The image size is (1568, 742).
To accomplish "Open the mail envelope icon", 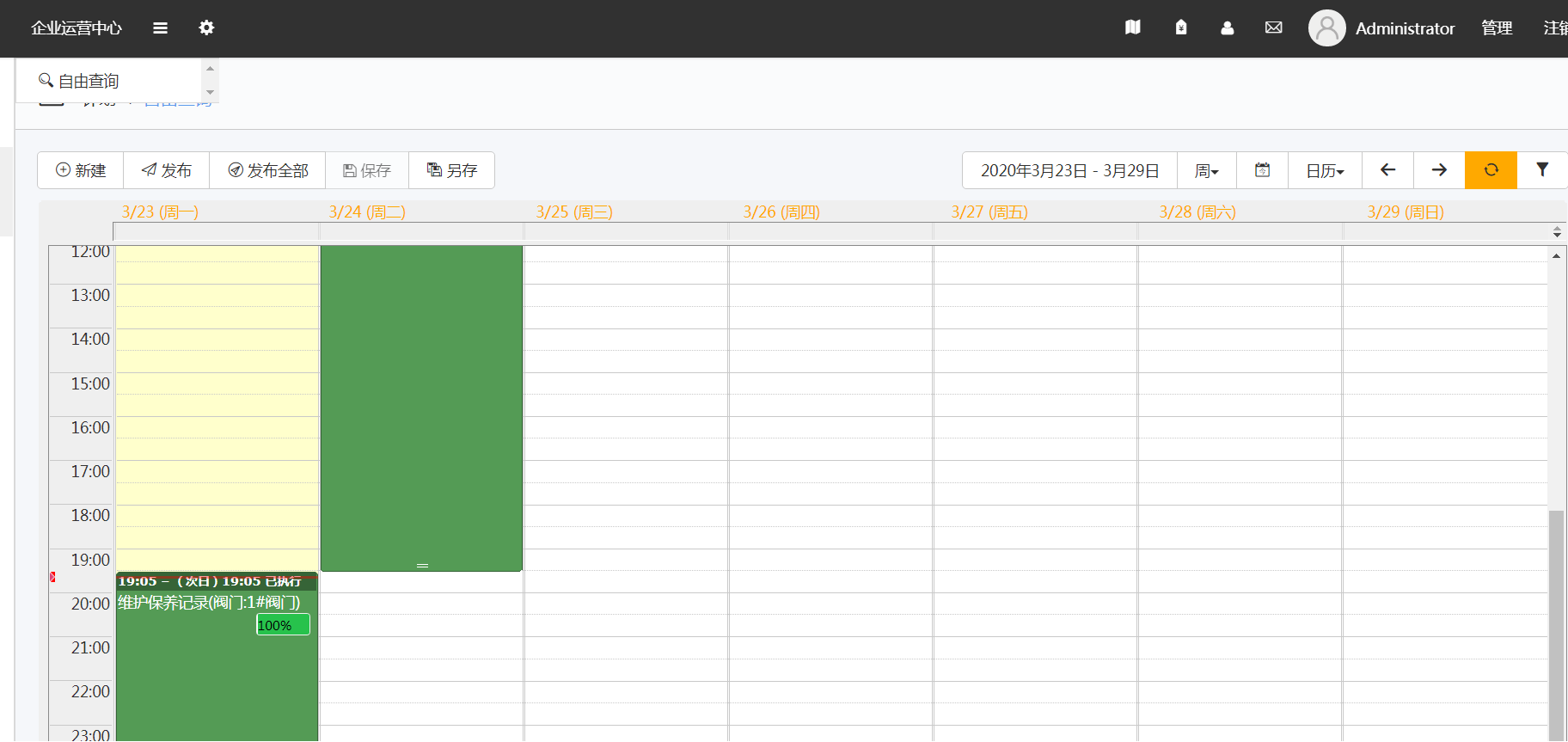I will (x=1273, y=28).
